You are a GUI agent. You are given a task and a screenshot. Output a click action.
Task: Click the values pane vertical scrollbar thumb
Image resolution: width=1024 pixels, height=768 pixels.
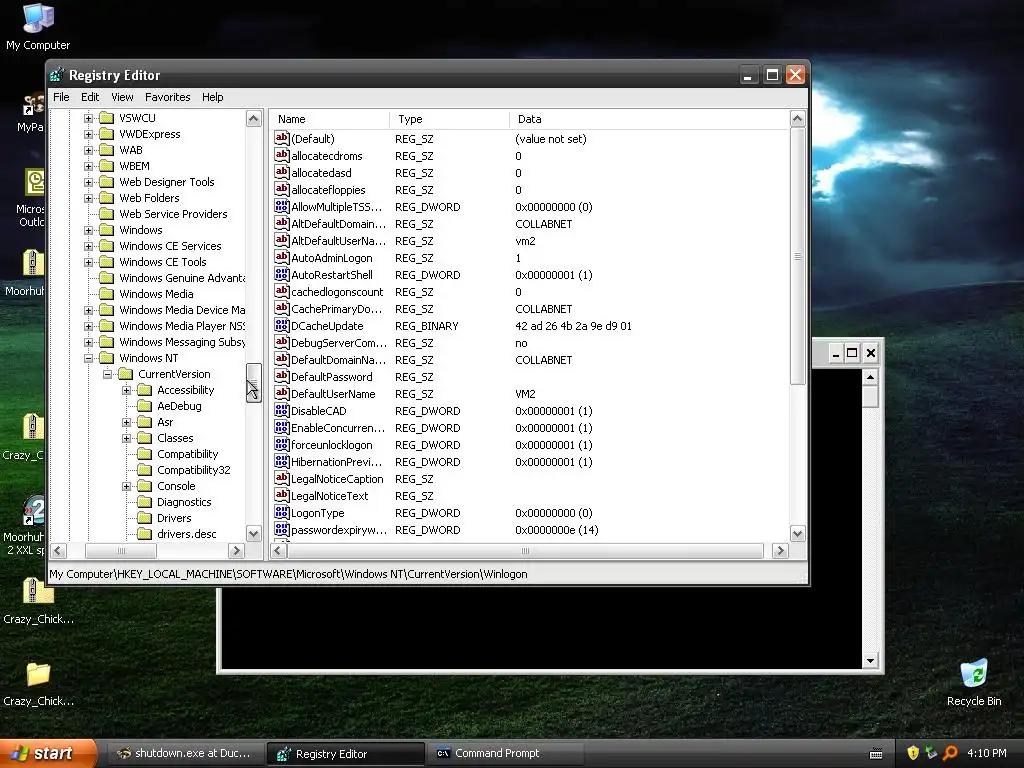pos(797,256)
